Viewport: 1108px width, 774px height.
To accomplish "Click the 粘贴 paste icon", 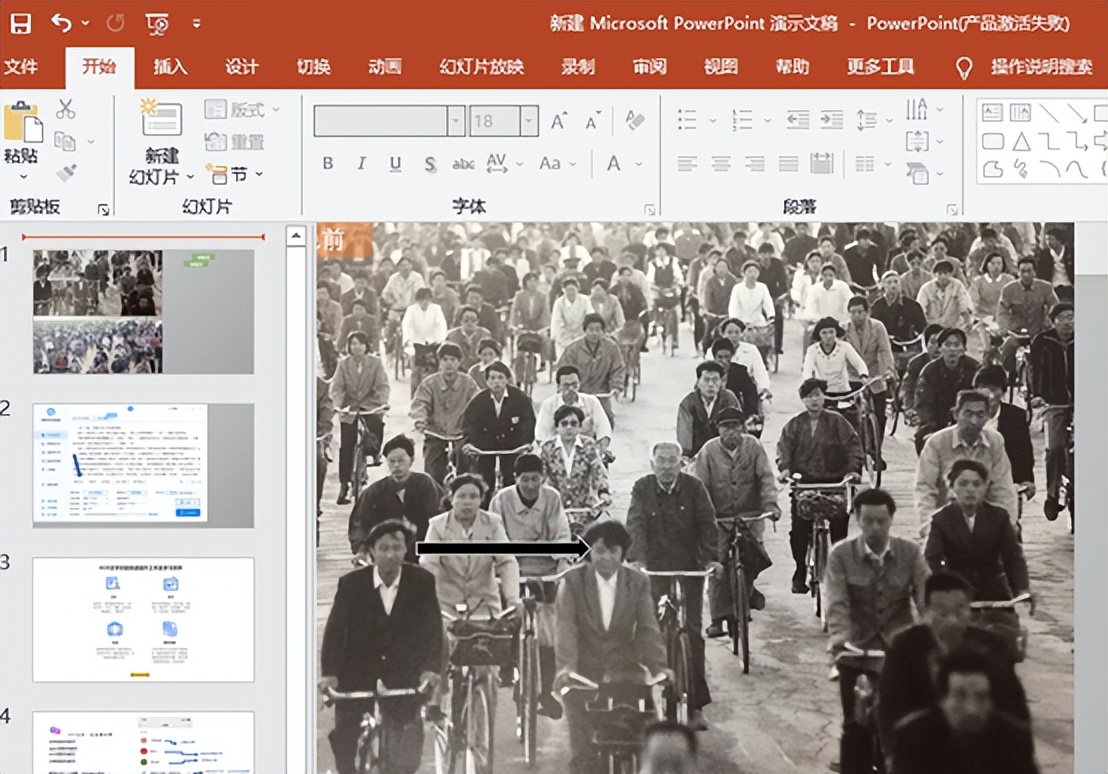I will [23, 122].
